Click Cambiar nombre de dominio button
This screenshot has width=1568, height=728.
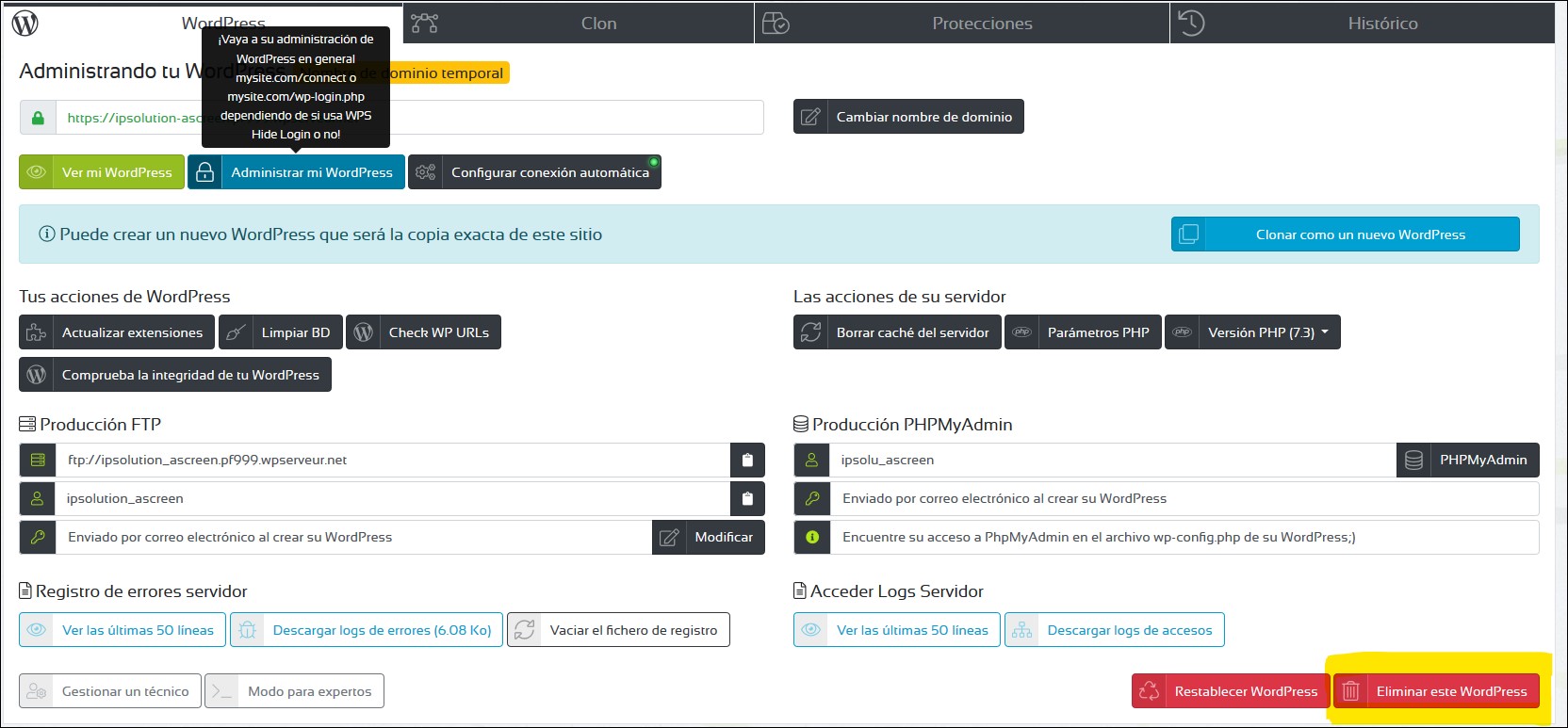908,117
